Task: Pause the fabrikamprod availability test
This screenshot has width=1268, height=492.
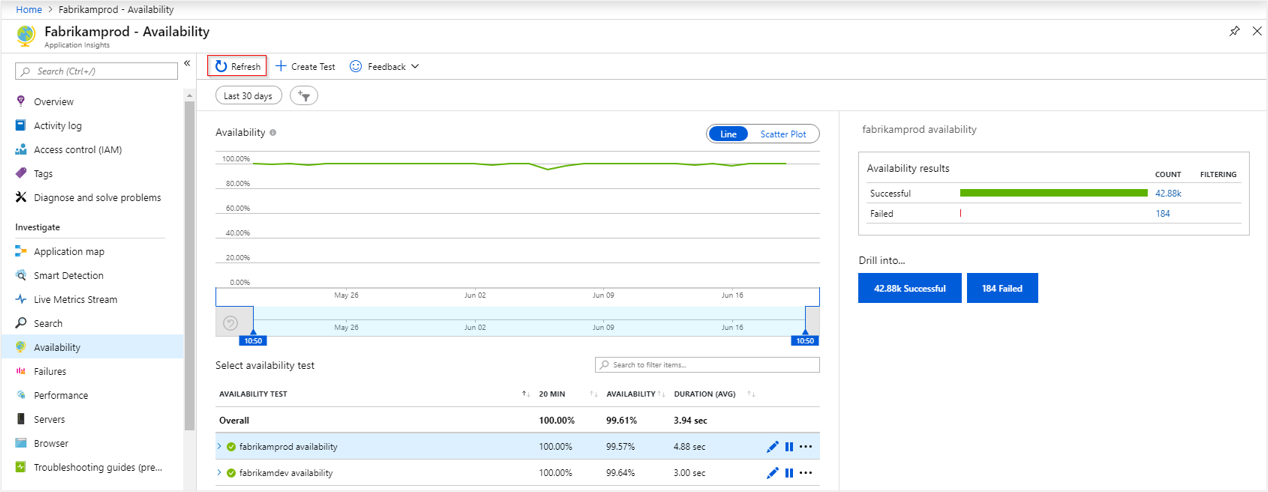Action: [x=789, y=447]
